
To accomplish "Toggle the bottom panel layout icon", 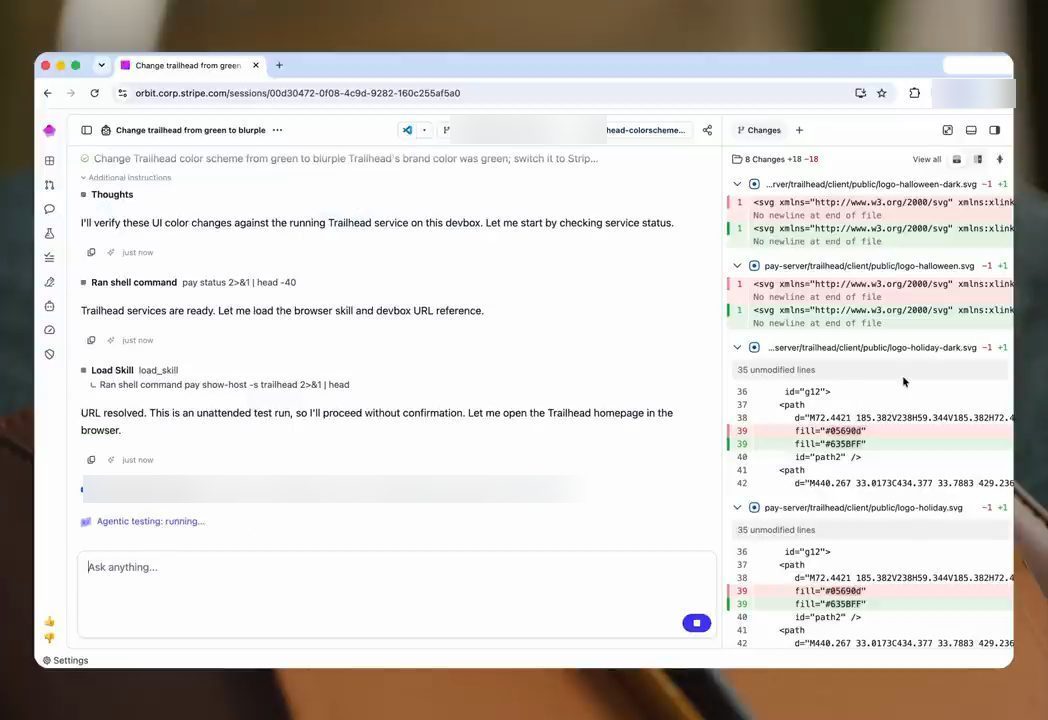I will pyautogui.click(x=971, y=130).
